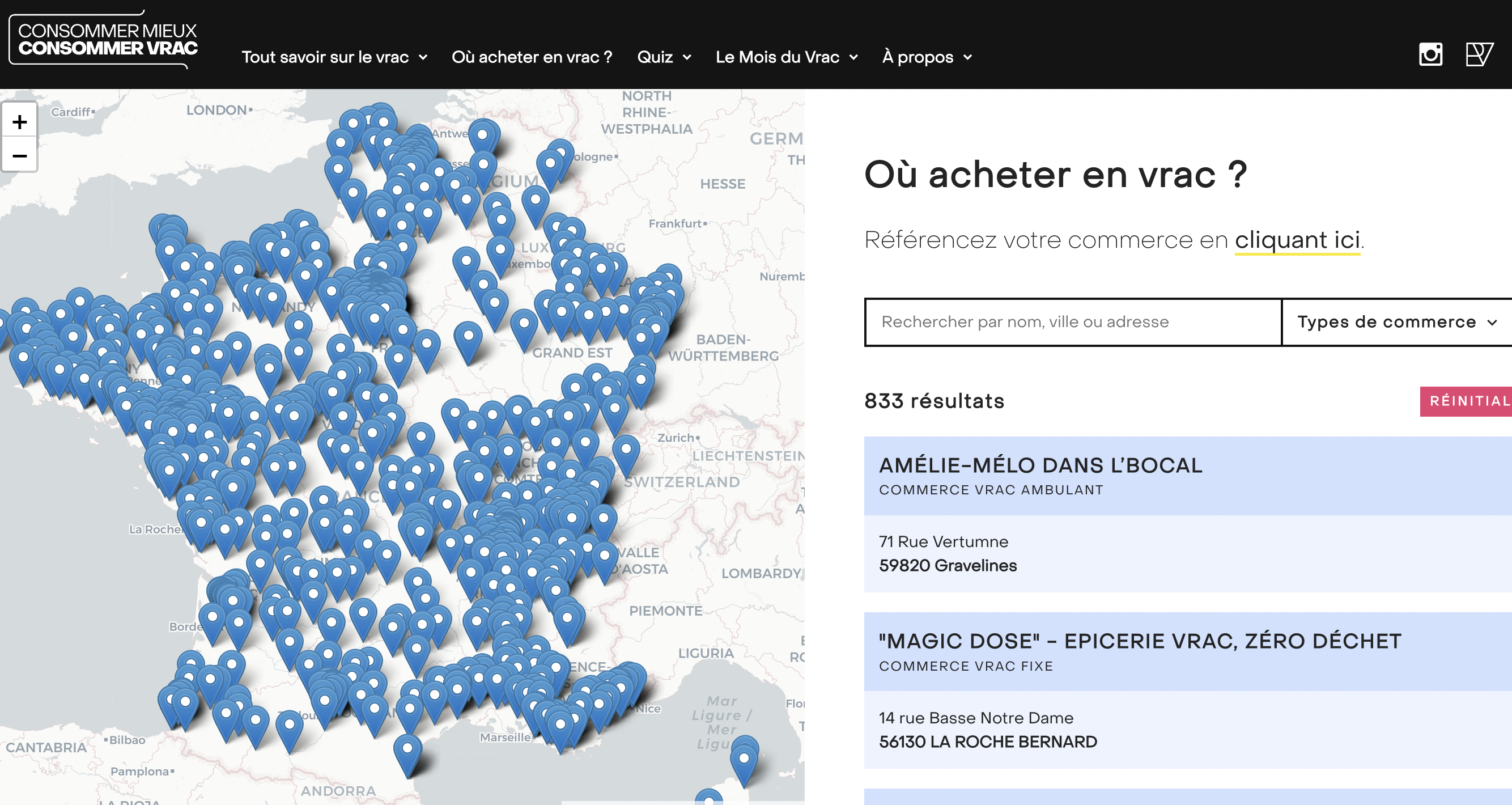1512x805 pixels.
Task: Click the southernmost map pin near Andorra
Action: coord(407,750)
